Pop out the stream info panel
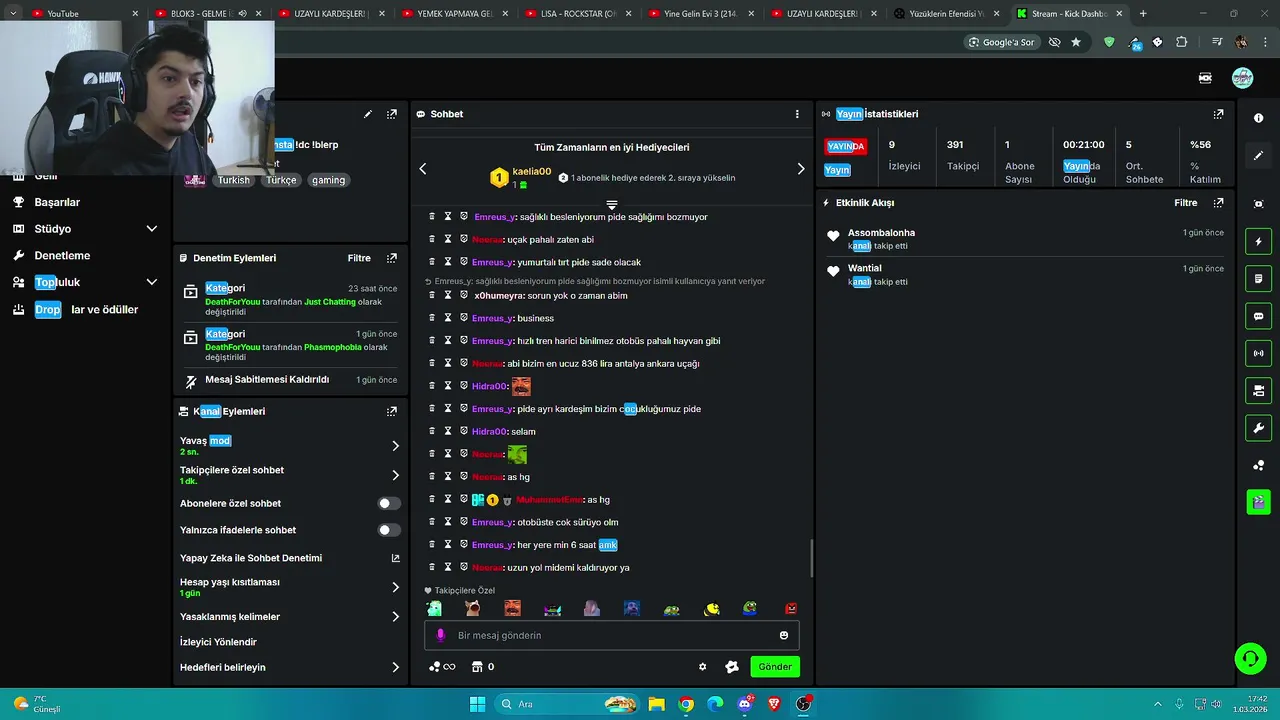 coord(392,114)
